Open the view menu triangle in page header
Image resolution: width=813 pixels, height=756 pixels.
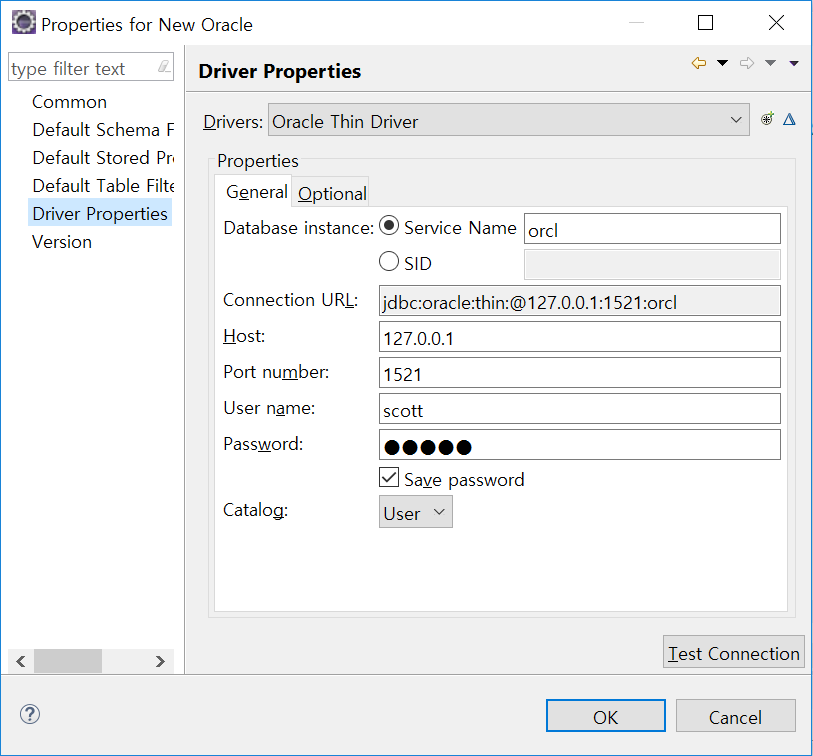794,64
